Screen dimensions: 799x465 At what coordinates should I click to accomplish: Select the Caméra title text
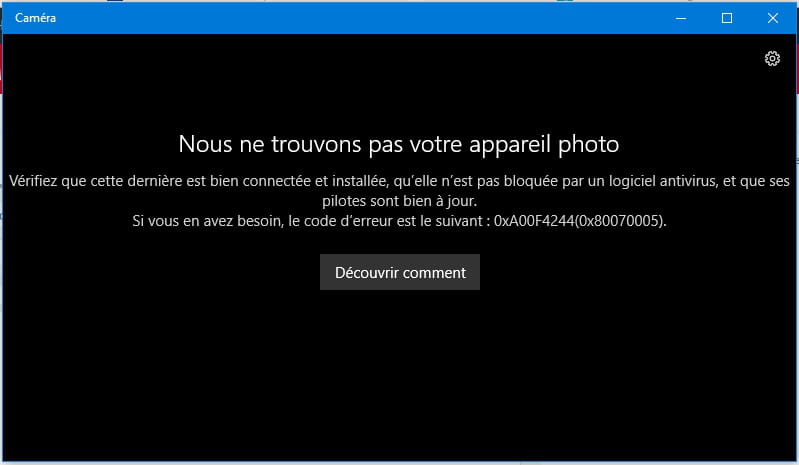click(x=35, y=18)
